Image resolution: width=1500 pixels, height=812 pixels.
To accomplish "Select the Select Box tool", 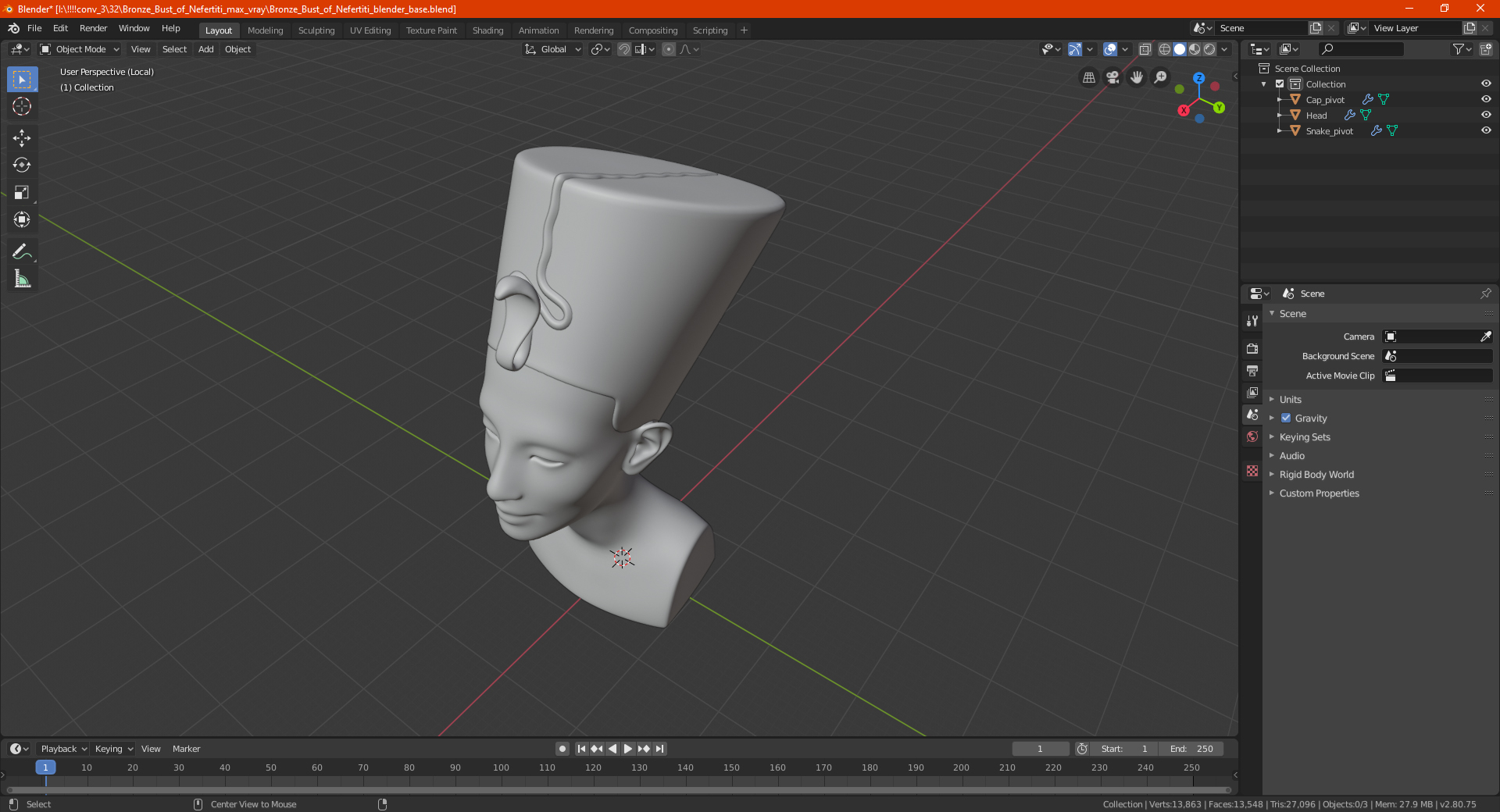I will [x=22, y=79].
